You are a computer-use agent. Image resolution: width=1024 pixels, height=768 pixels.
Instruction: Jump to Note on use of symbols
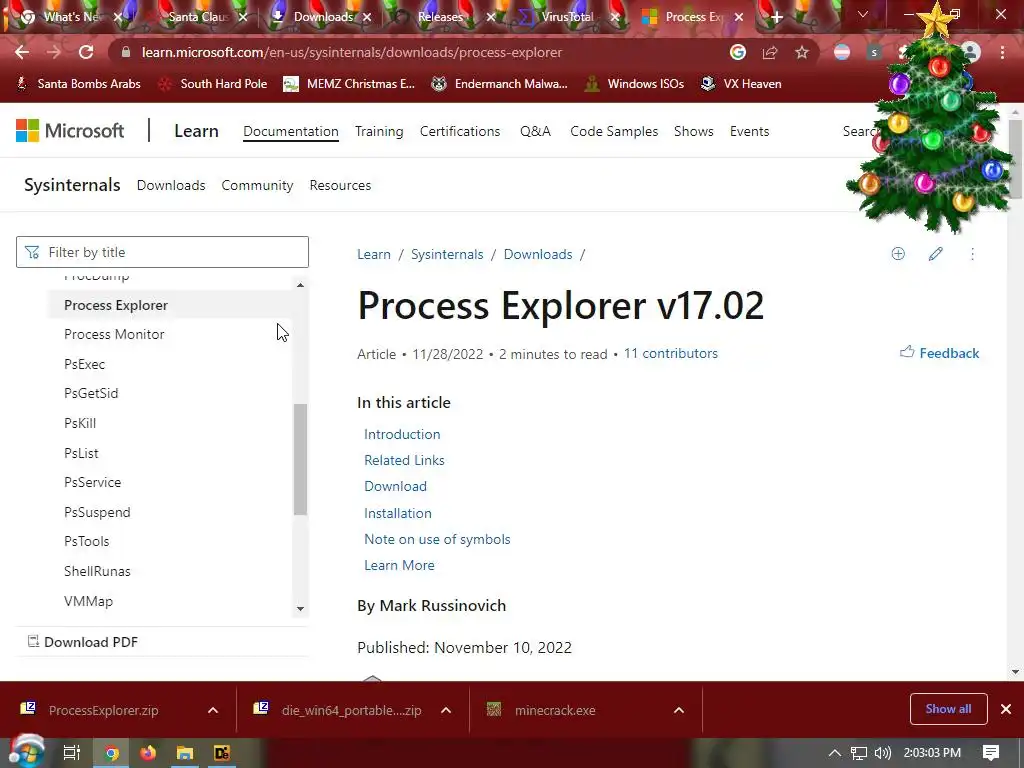(x=437, y=539)
